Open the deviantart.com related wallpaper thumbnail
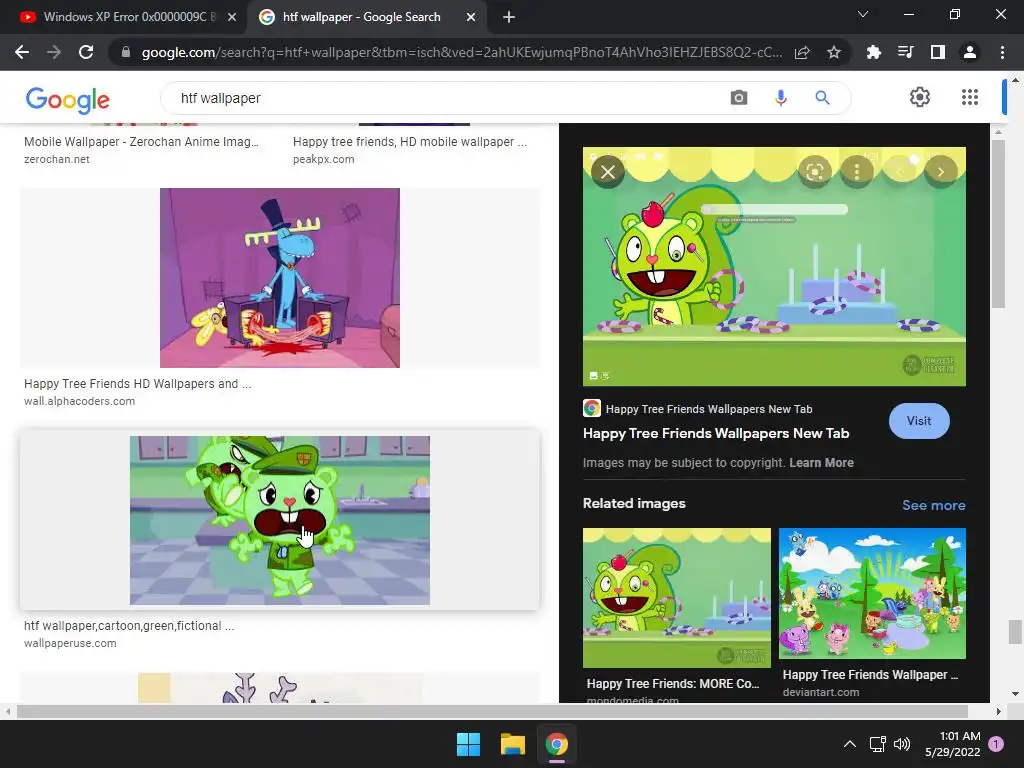The width and height of the screenshot is (1024, 768). (x=872, y=593)
